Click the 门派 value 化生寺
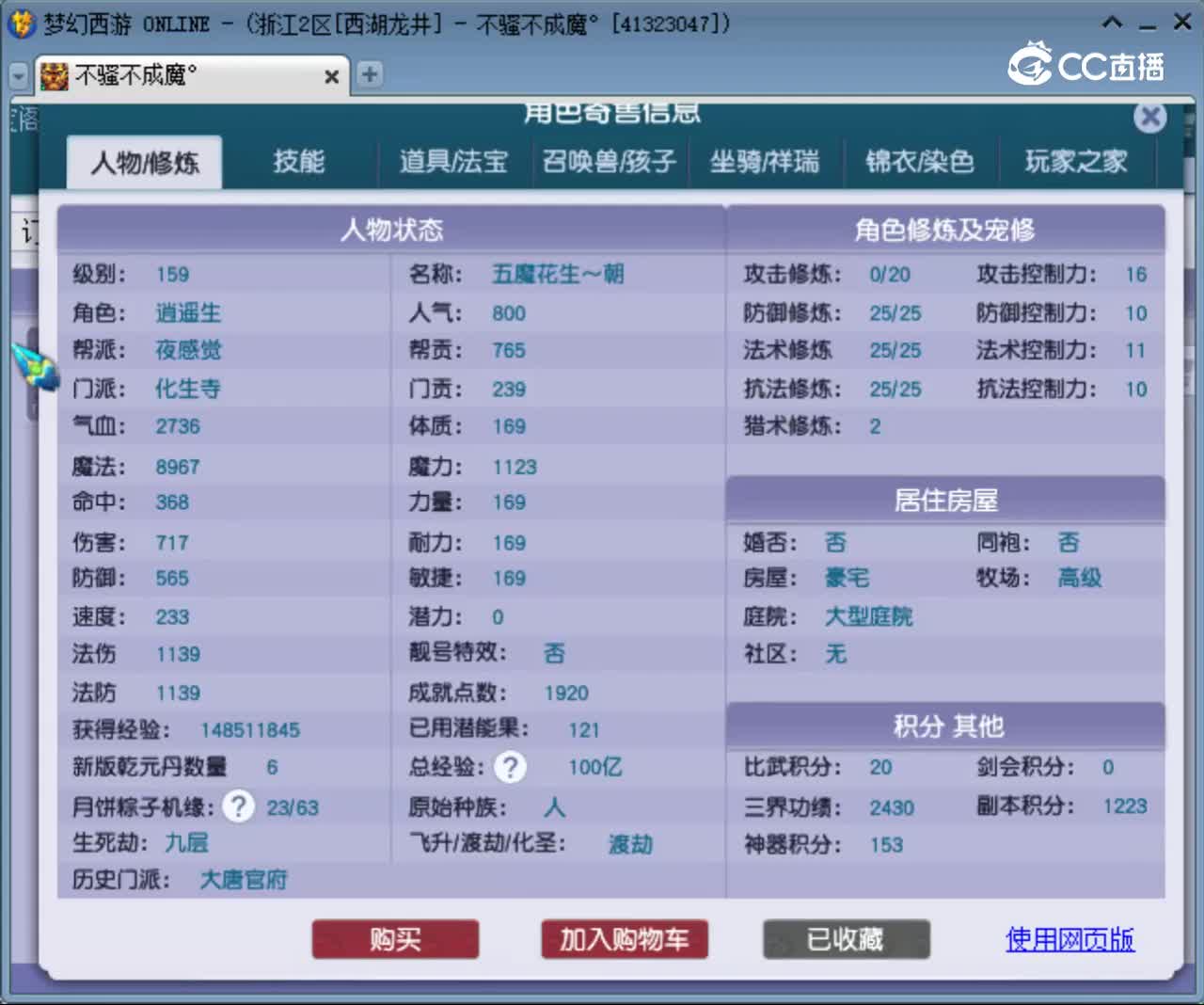1204x1005 pixels. point(188,389)
